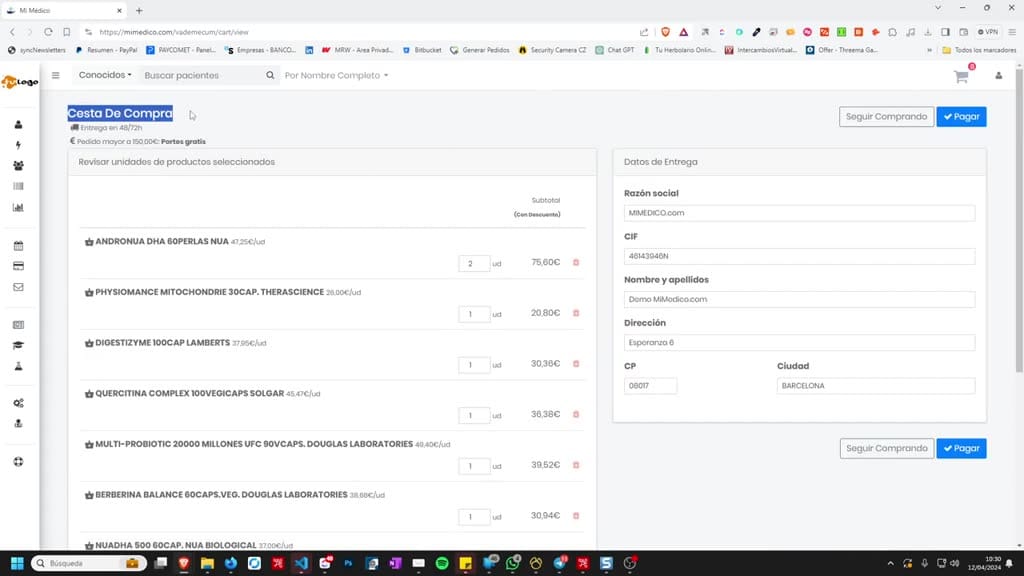The image size is (1024, 576).
Task: Click the Cesta De Compra heading
Action: click(x=120, y=113)
